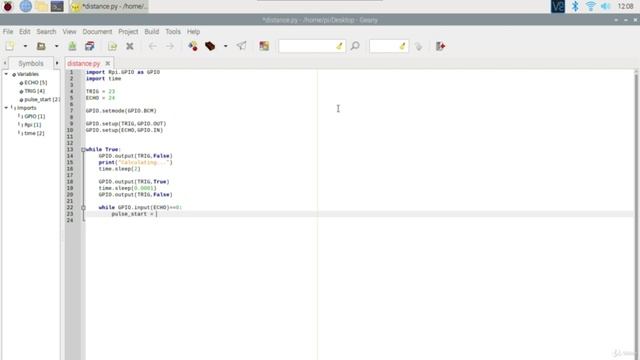The image size is (640, 360).
Task: Open the Document menu
Action: (97, 31)
